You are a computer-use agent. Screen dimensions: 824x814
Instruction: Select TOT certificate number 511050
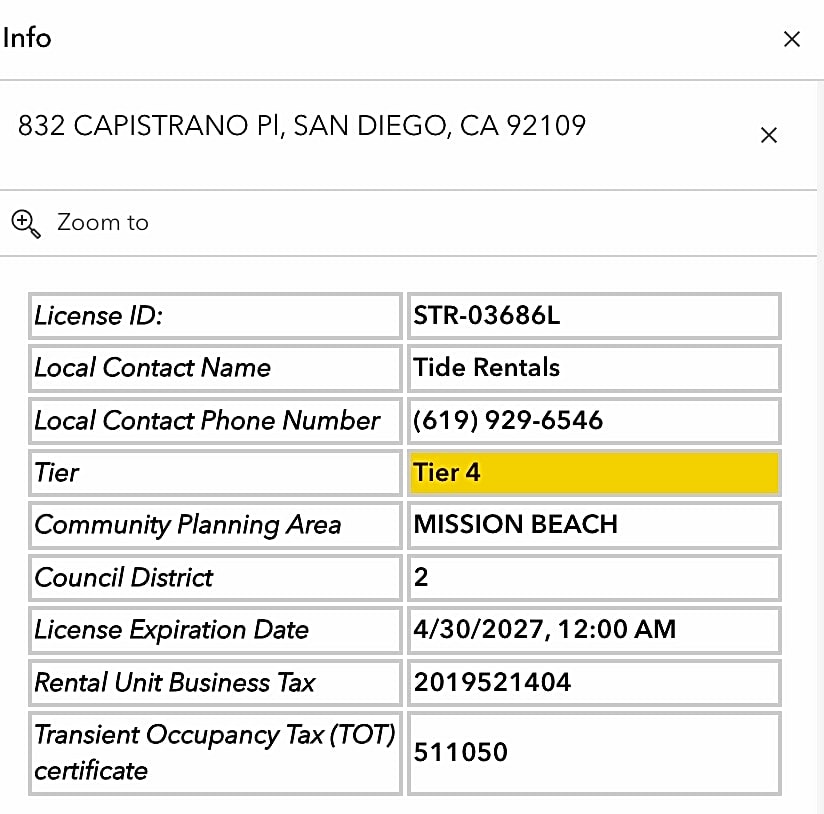(460, 752)
